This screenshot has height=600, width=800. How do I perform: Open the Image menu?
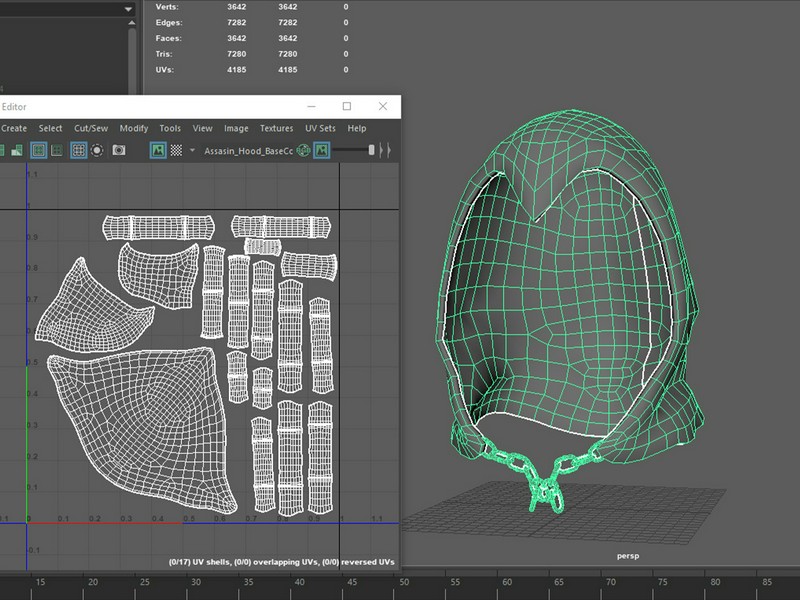tap(236, 129)
